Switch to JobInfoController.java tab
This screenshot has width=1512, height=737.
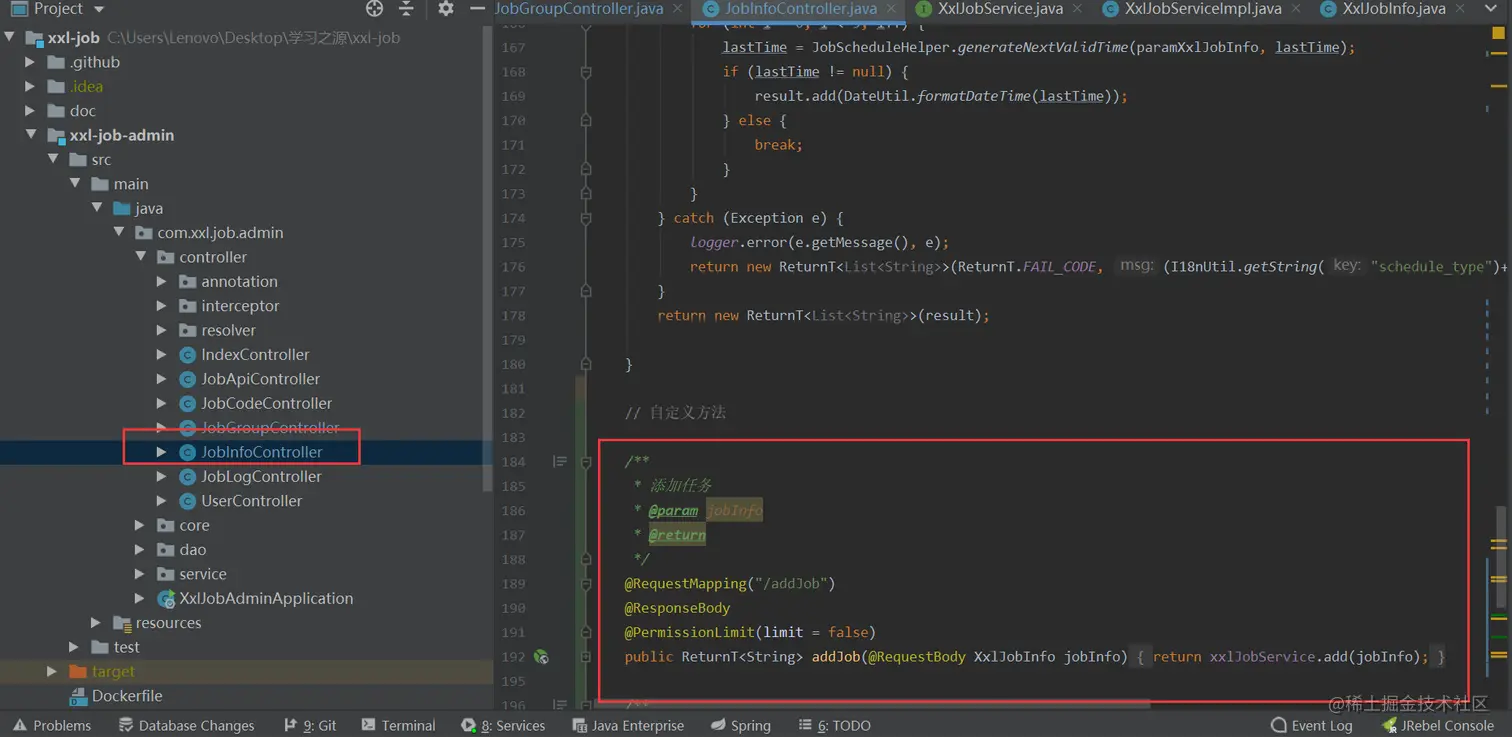coord(800,8)
